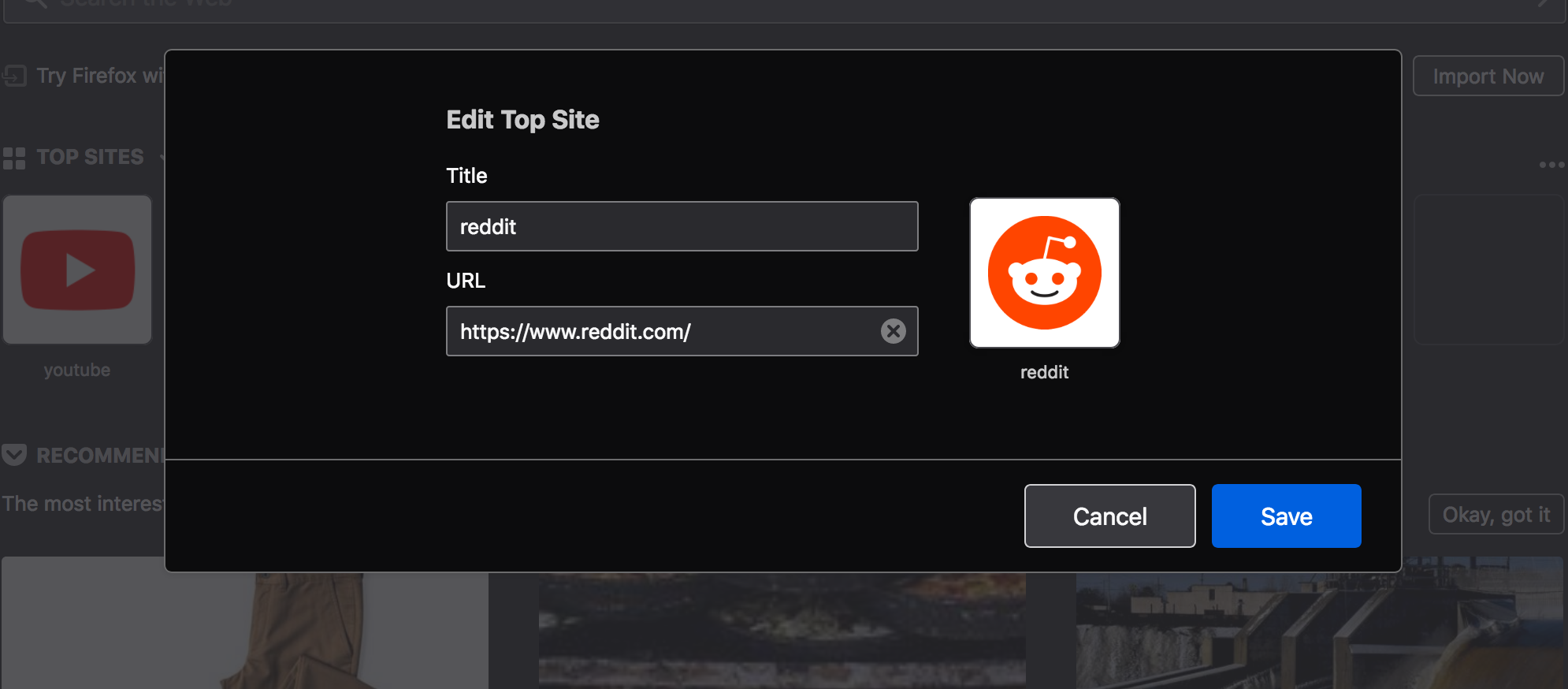Screen dimensions: 1568x689
Task: Click the Import Now button
Action: point(1488,76)
